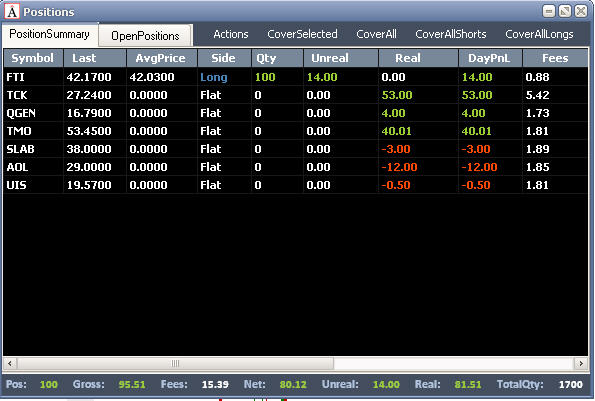Click CoverSelected button

[302, 34]
